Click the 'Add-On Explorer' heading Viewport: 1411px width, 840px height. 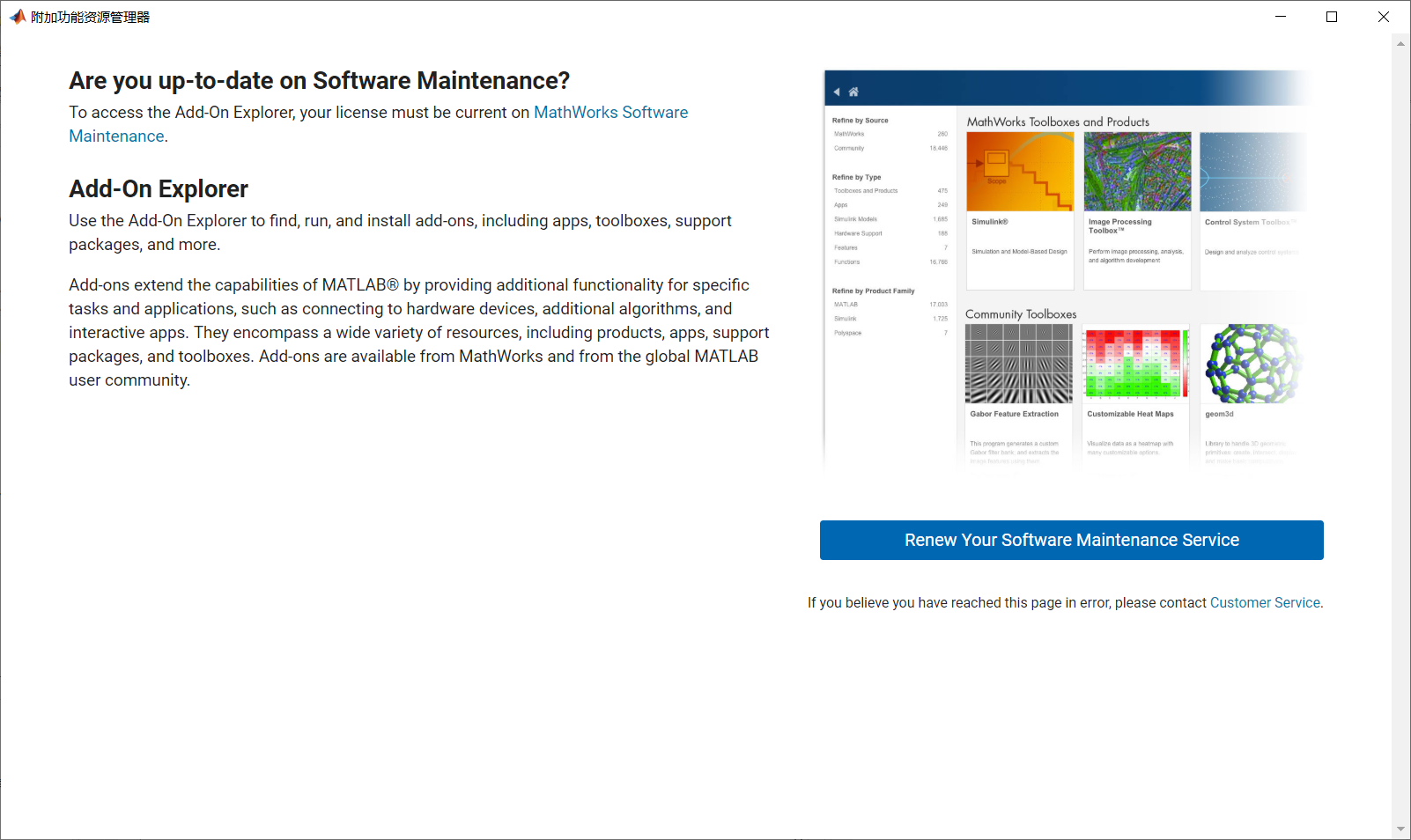click(159, 189)
